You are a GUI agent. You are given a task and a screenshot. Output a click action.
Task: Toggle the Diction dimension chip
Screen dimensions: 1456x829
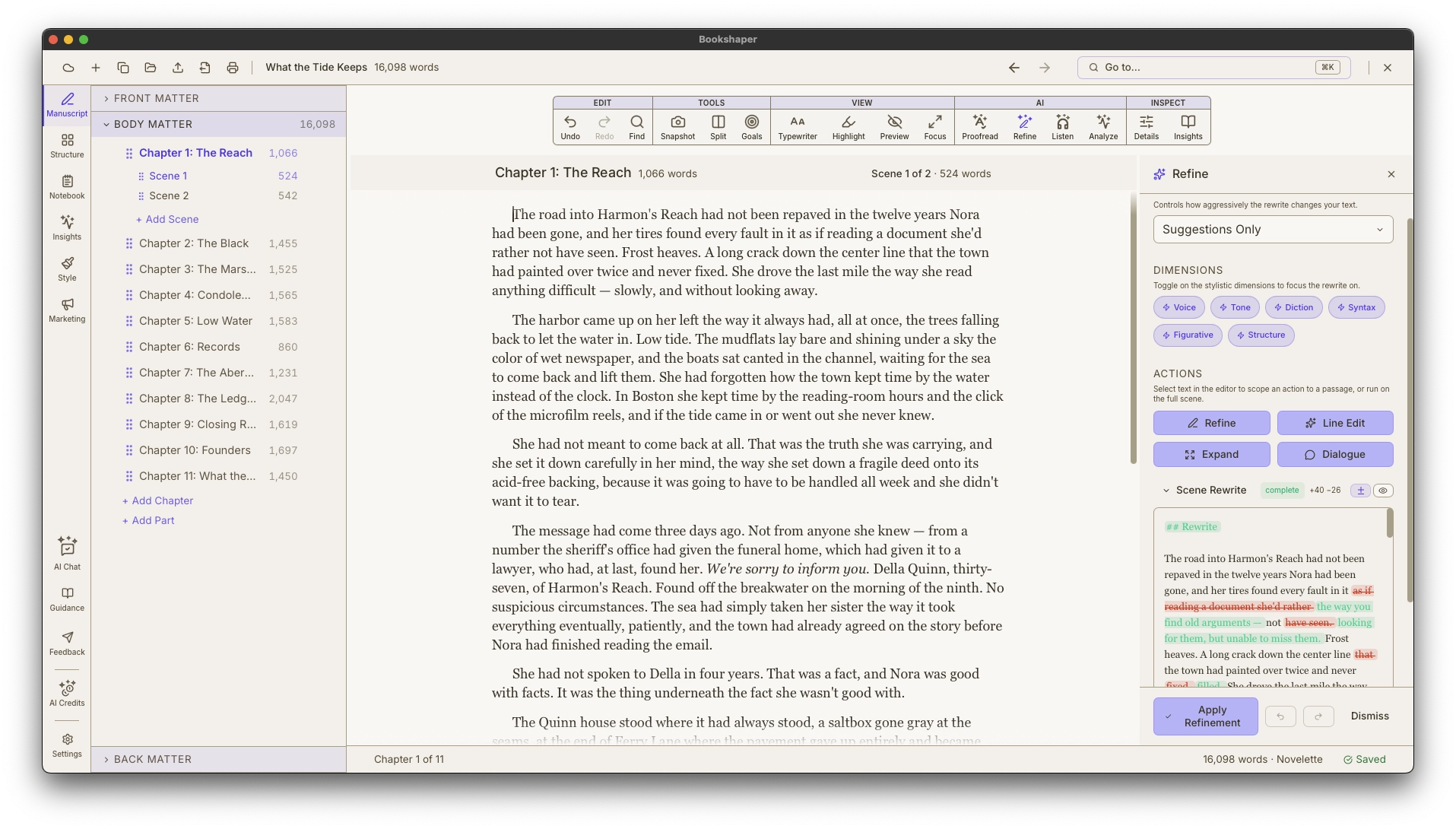pos(1293,307)
